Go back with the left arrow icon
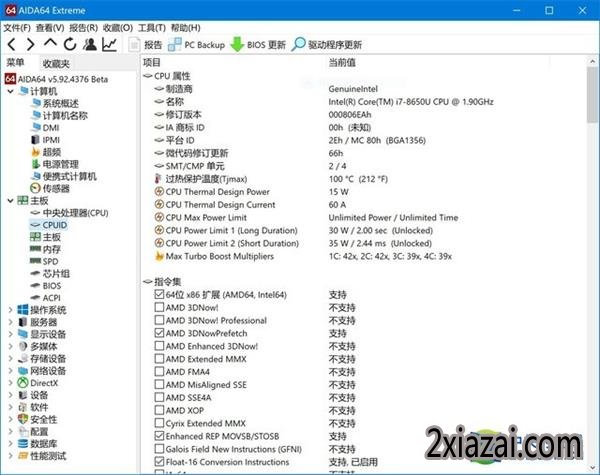 click(11, 44)
